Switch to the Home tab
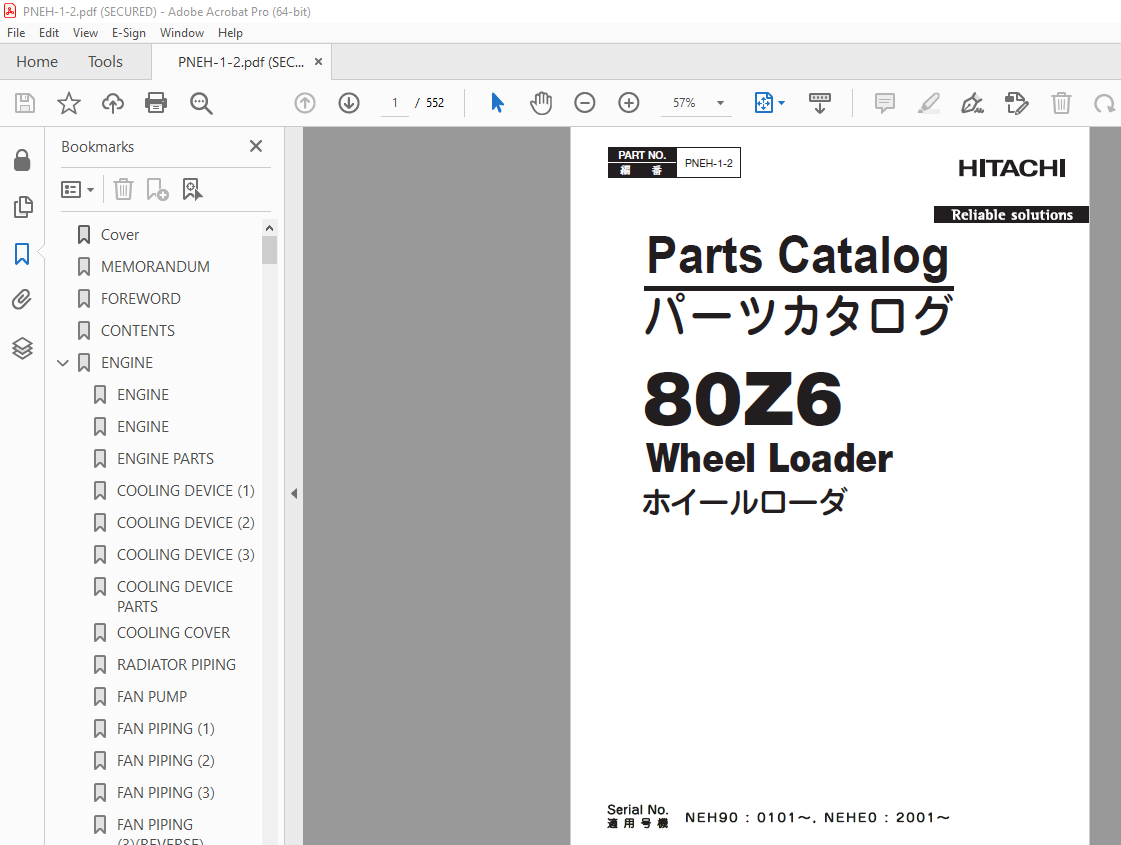 (37, 62)
